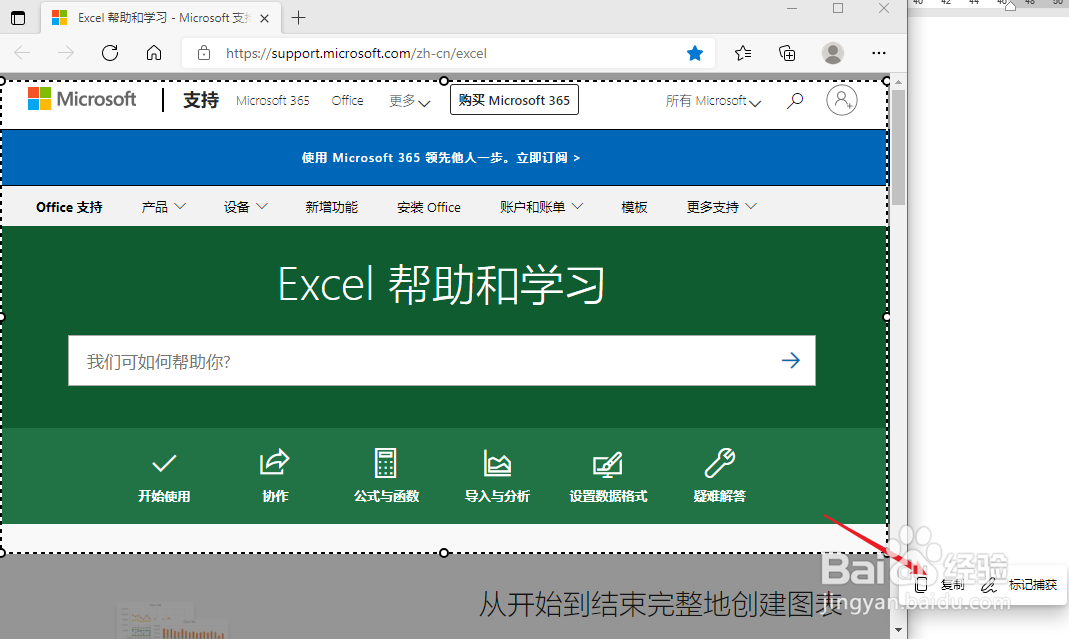
Task: Open the 导入与分析 chart icon
Action: (x=497, y=462)
